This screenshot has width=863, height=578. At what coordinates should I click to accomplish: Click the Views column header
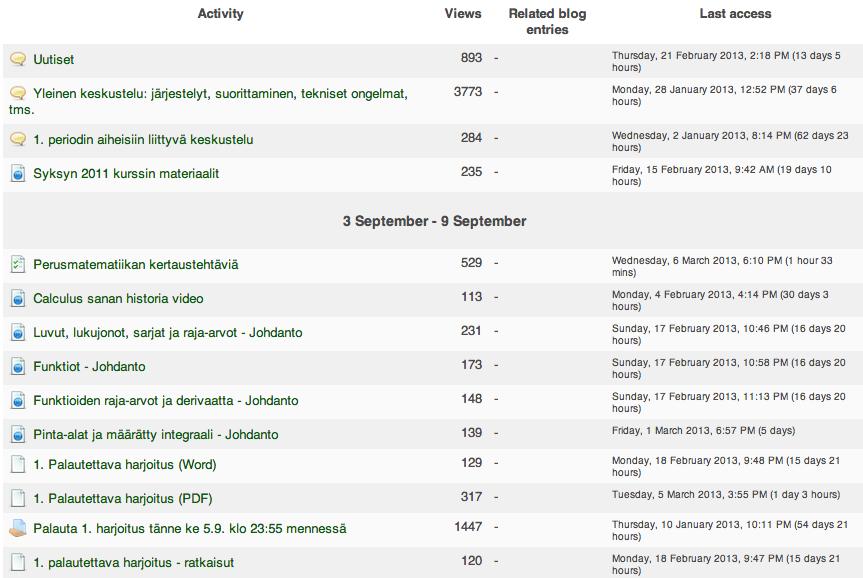(x=463, y=14)
